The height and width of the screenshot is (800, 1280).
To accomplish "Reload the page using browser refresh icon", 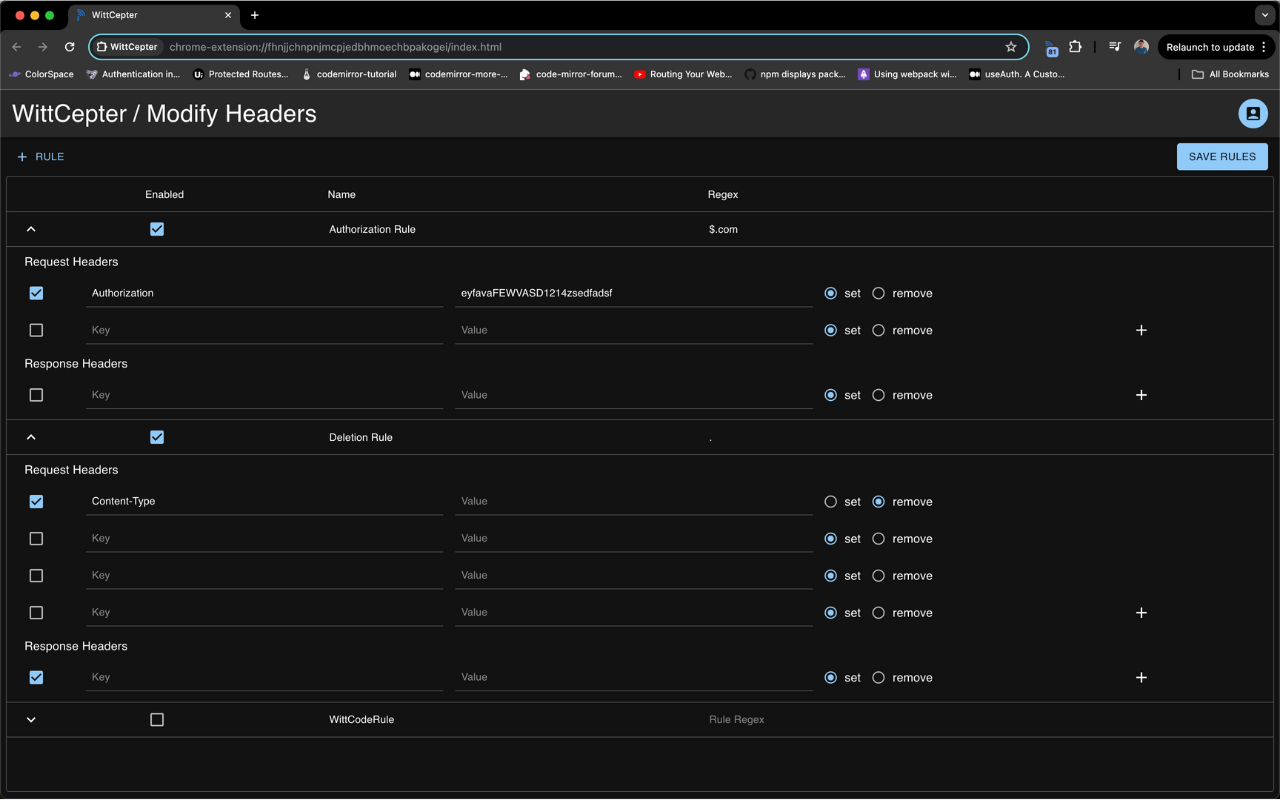I will (x=69, y=47).
